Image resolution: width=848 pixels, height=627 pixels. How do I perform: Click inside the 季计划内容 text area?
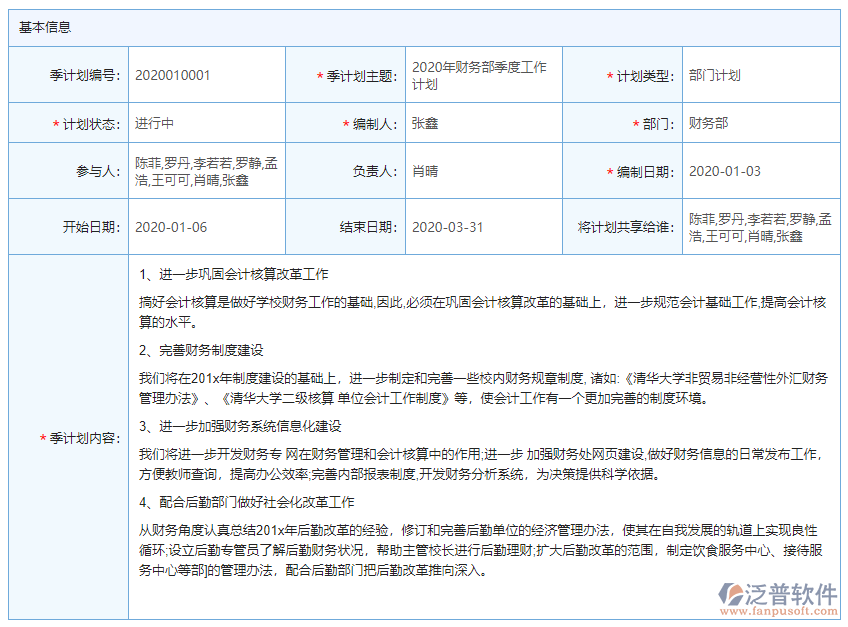[480, 430]
